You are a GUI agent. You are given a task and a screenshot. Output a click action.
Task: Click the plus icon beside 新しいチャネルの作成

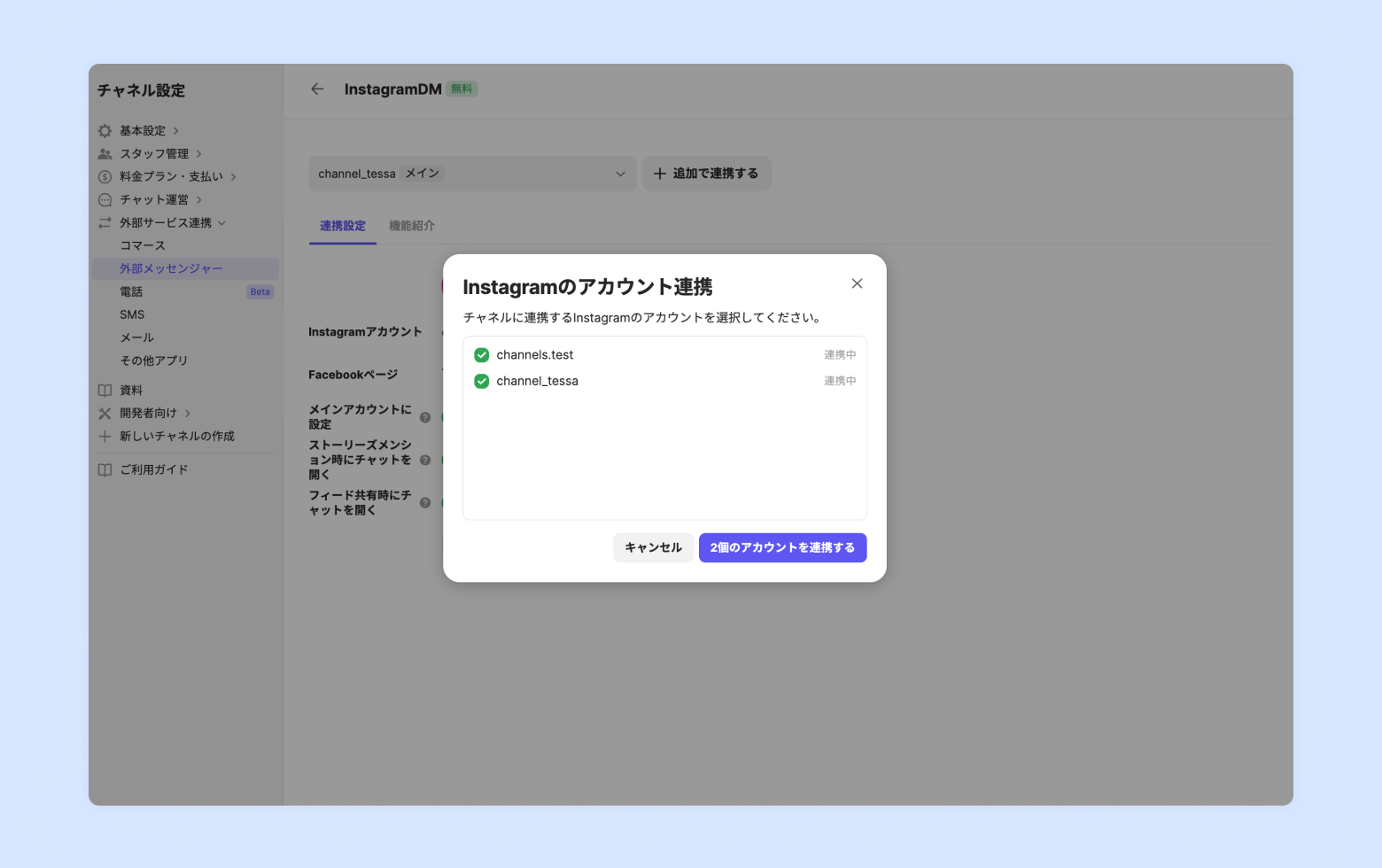tap(105, 437)
